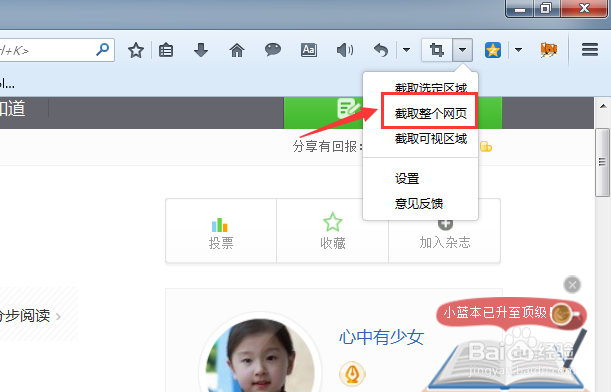Viewport: 611px width, 392px height.
Task: Choose 截取整个网页 from the menu
Action: tap(431, 113)
